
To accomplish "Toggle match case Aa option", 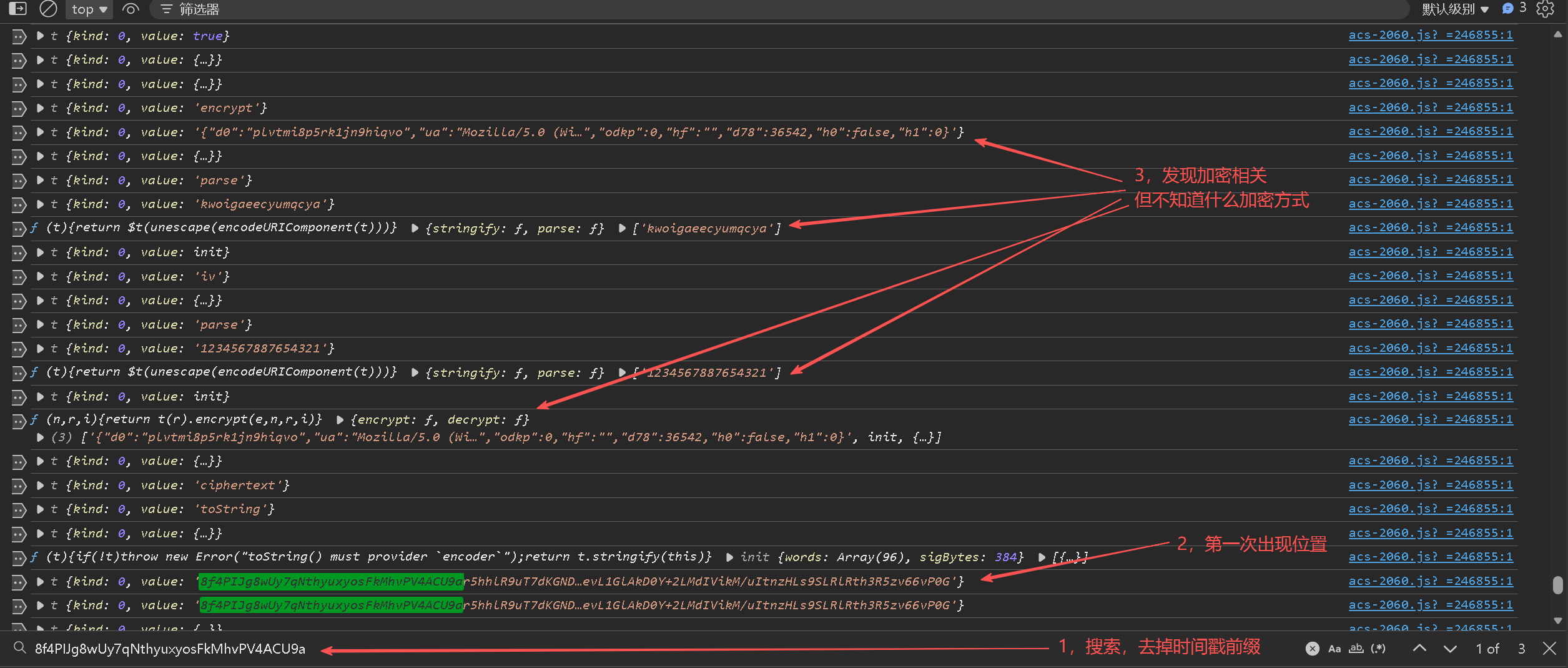I will (x=1334, y=649).
